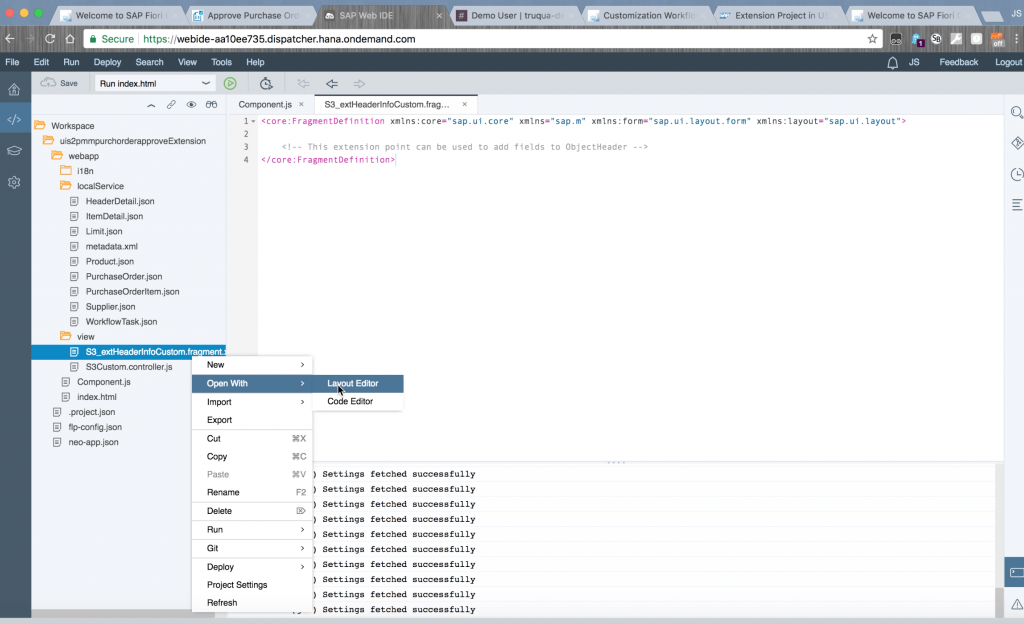Fold code at line 1 arrow
This screenshot has width=1024, height=624.
(x=253, y=121)
